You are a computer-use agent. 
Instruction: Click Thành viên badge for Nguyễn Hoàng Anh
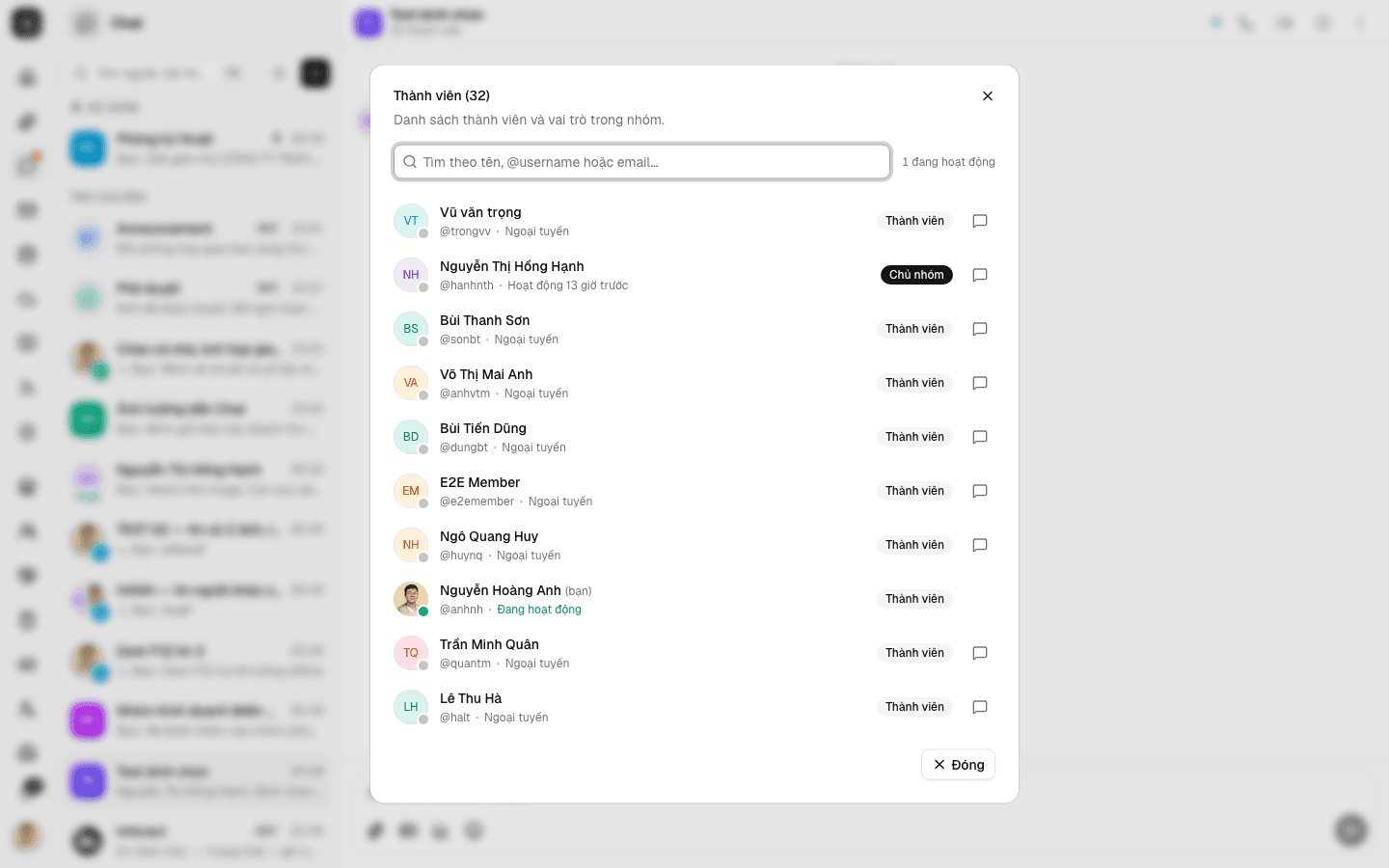pos(914,599)
